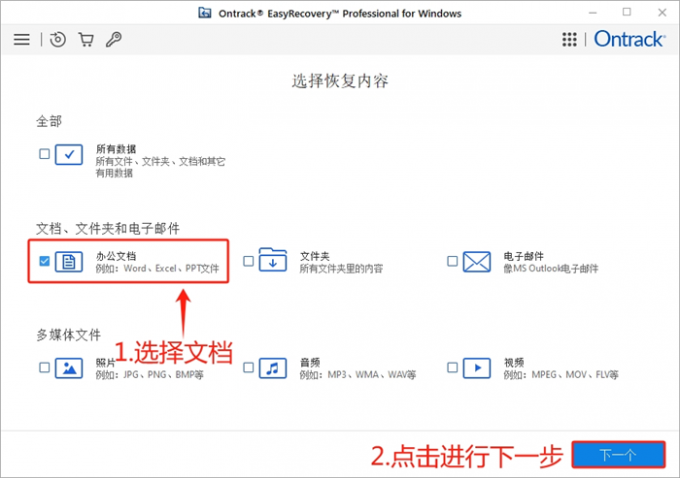Click the 电子邮件 label text
Screen dimensions: 680x478
(523, 256)
